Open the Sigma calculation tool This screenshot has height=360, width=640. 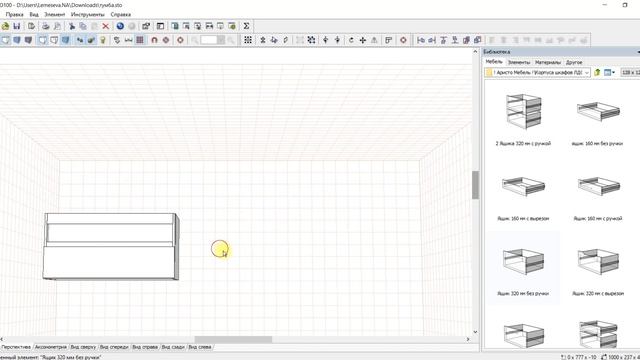tap(246, 26)
